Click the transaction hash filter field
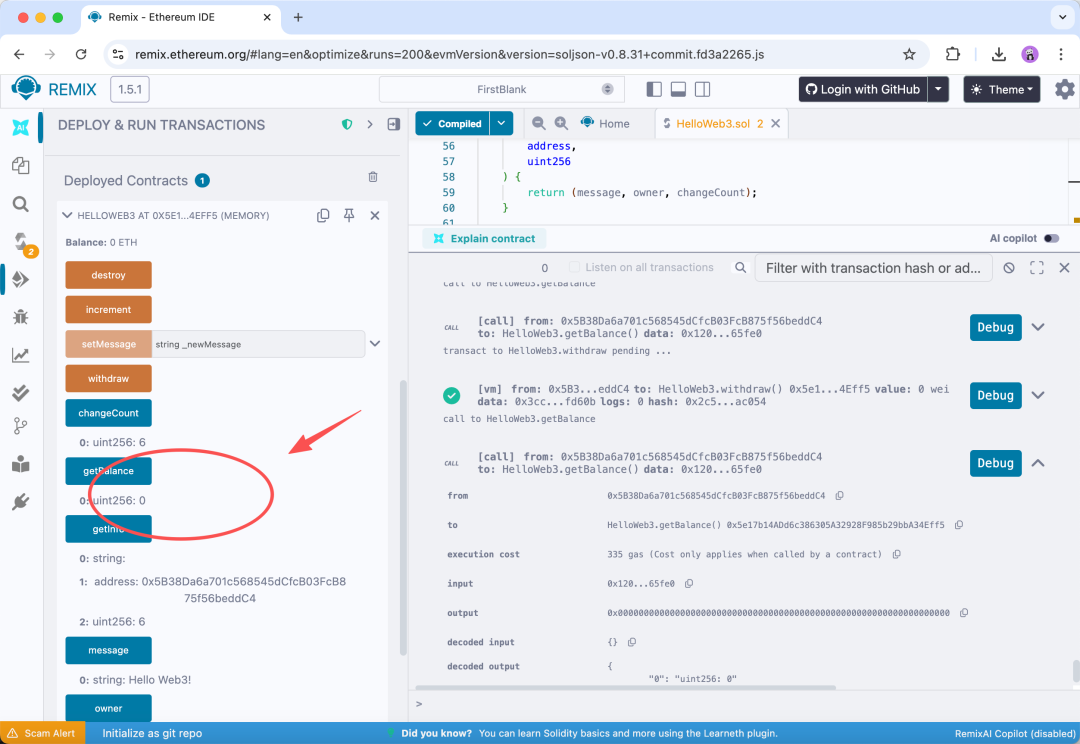Screen dimensions: 1080x744 point(873,268)
